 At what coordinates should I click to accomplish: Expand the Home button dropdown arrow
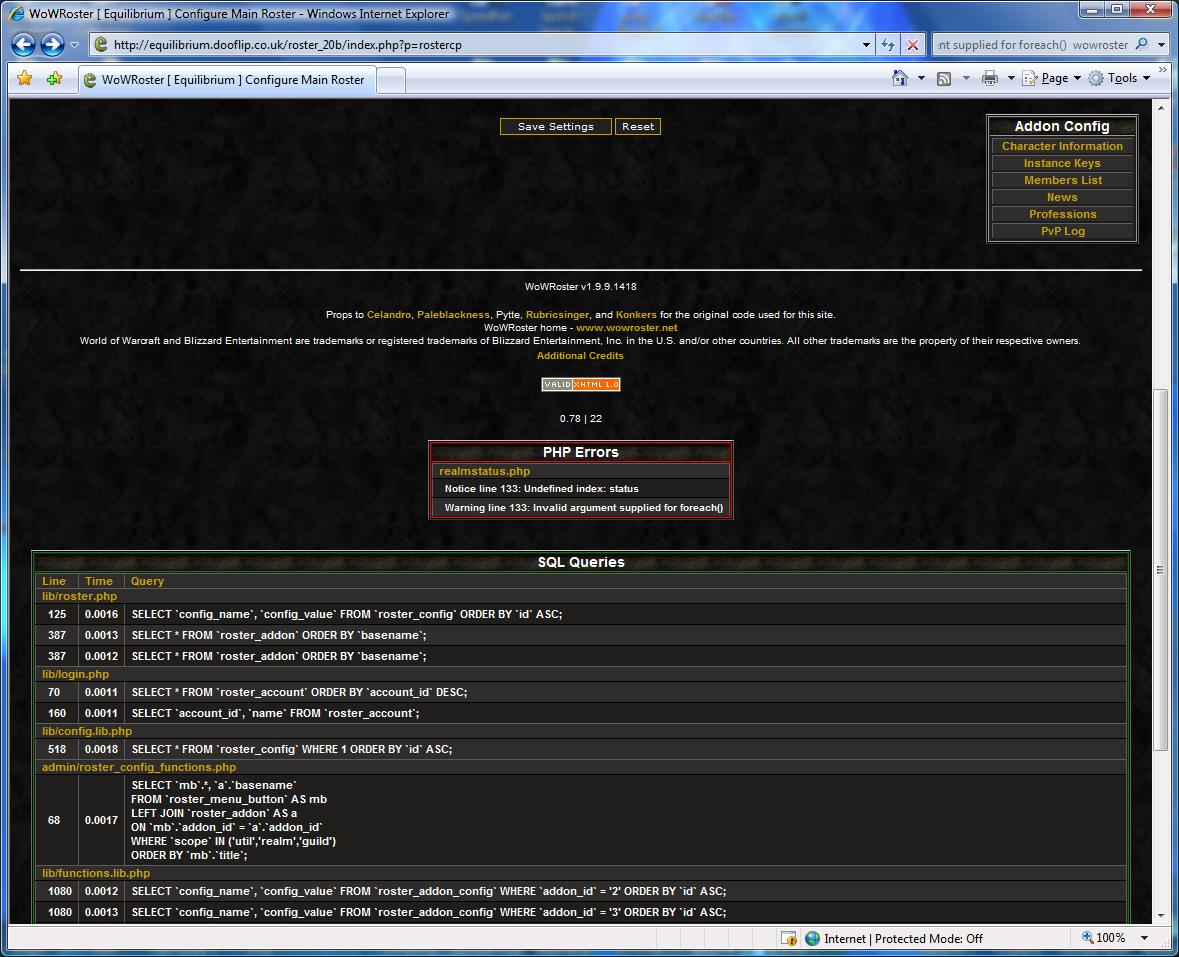coord(921,78)
